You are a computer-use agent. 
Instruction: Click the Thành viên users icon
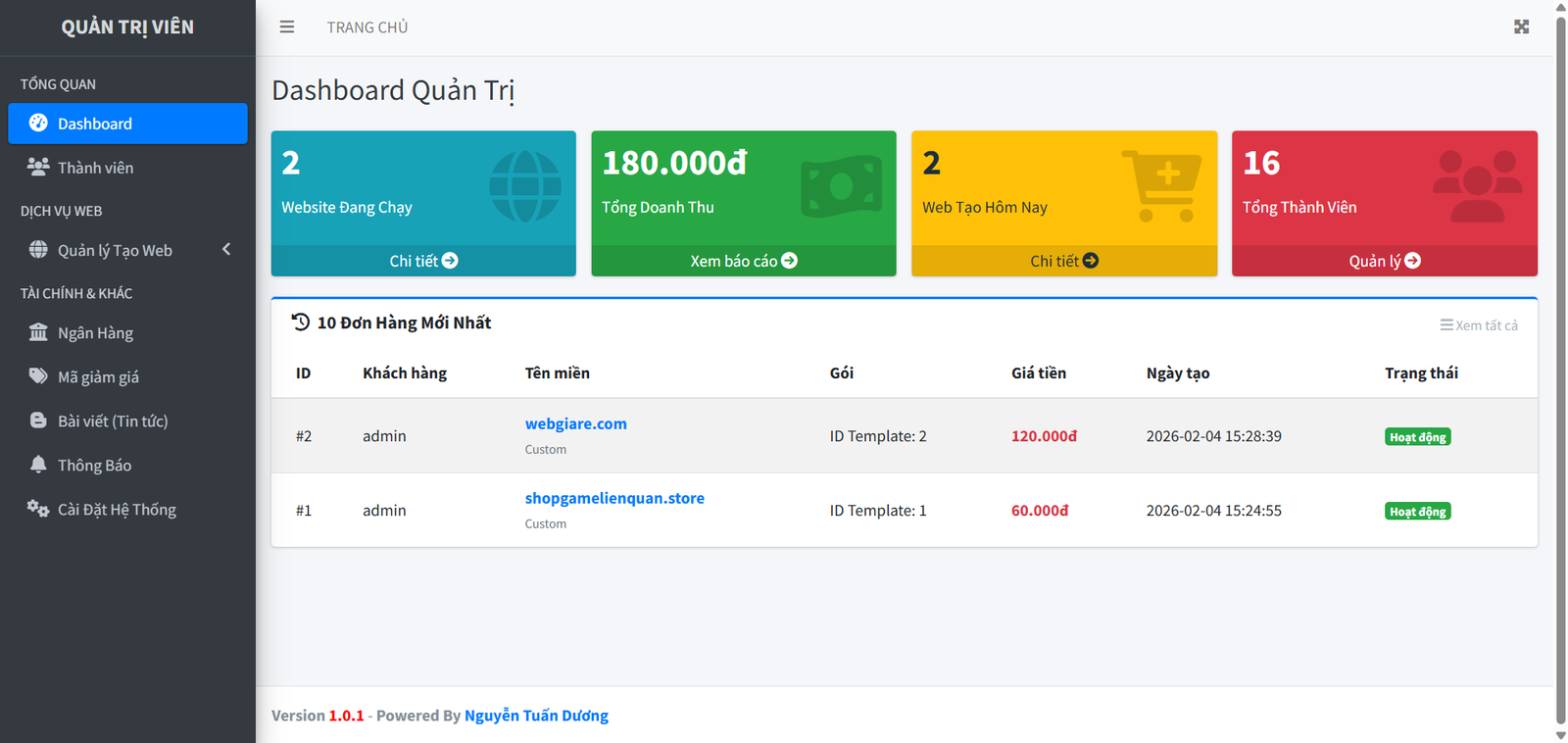point(38,167)
